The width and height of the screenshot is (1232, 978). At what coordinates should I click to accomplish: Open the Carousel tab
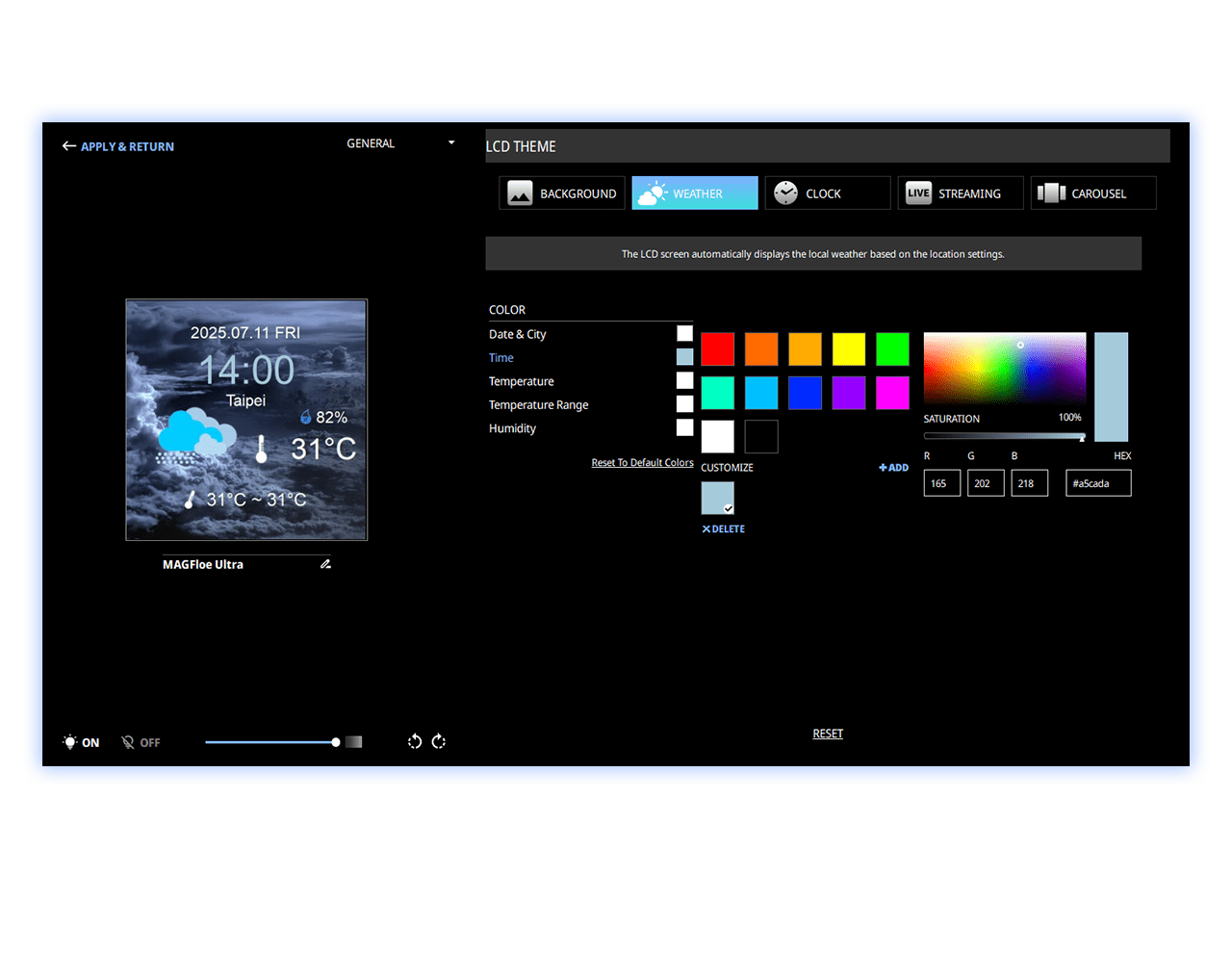click(1092, 193)
